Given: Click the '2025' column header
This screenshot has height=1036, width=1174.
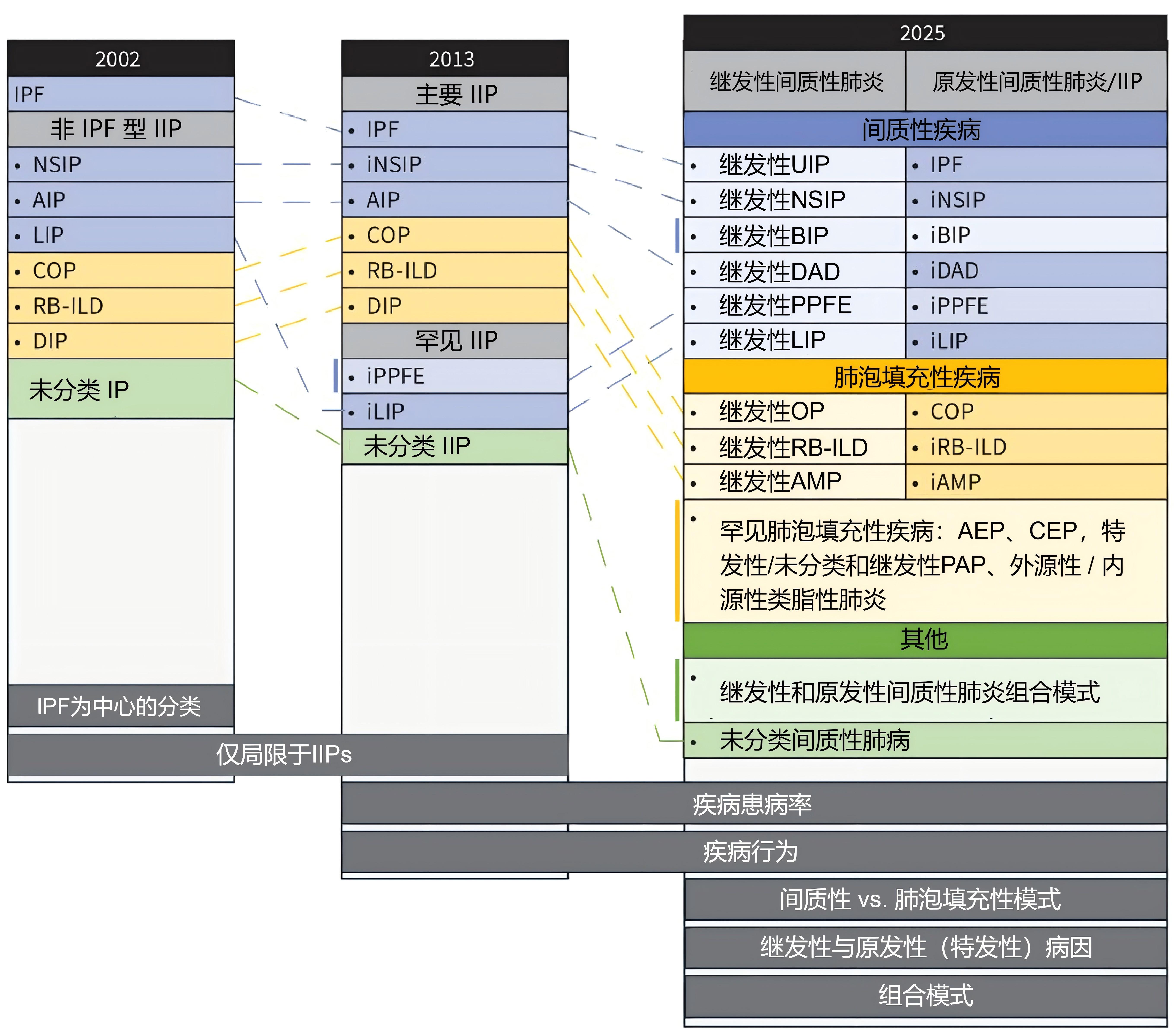Looking at the screenshot, I should point(925,33).
